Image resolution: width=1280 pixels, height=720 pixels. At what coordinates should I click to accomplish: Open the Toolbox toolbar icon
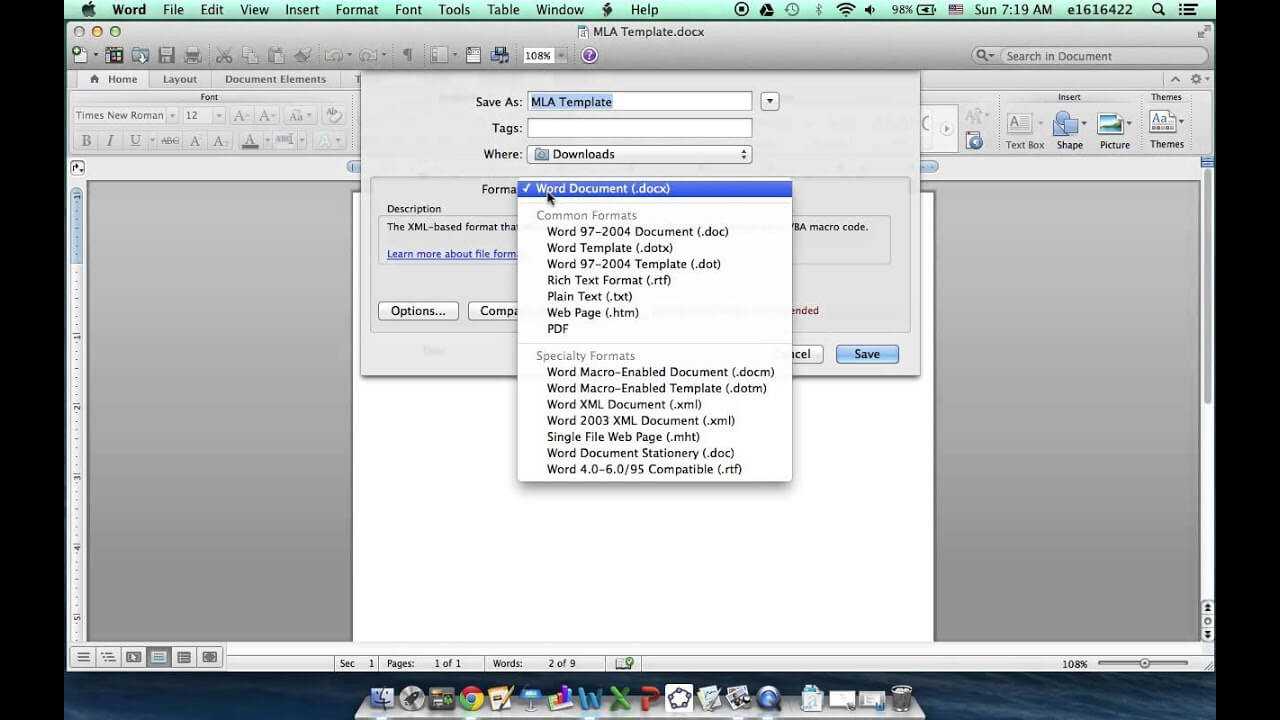(473, 55)
